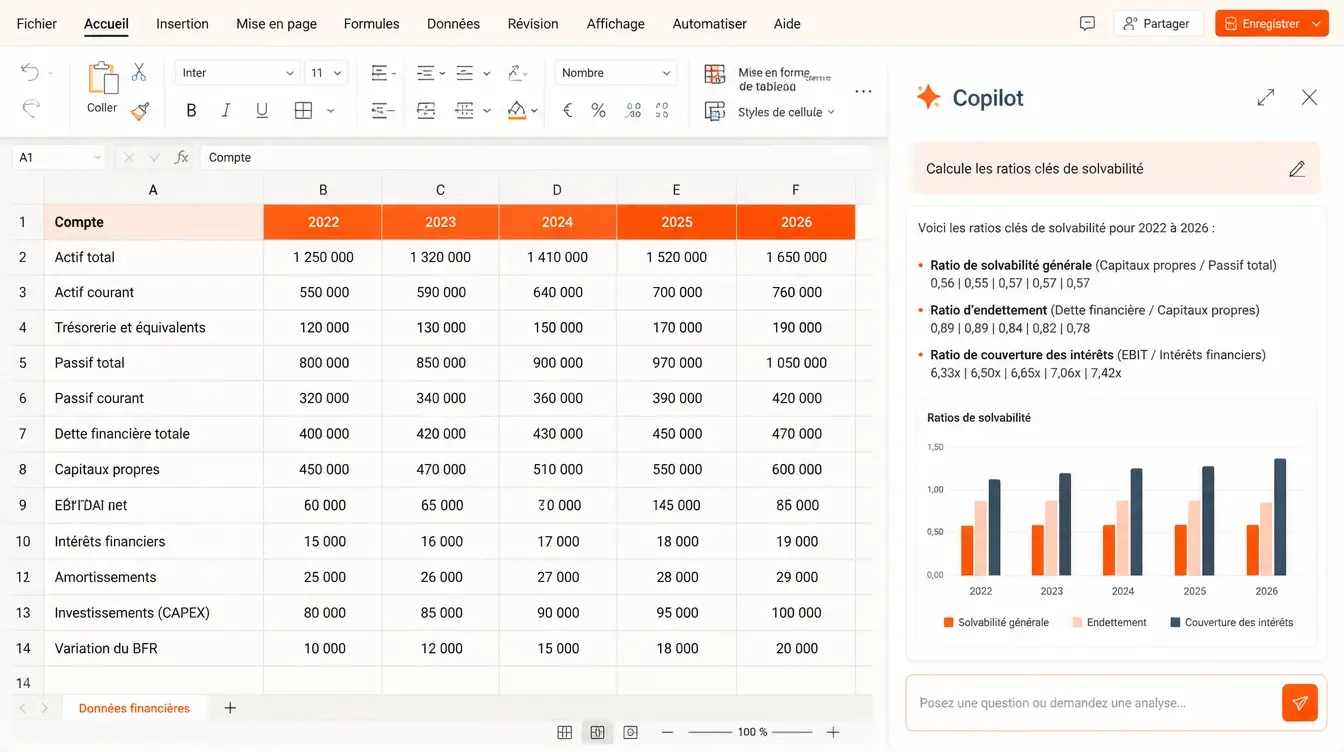The height and width of the screenshot is (752, 1344).
Task: Open the Automatiser tab
Action: click(710, 23)
